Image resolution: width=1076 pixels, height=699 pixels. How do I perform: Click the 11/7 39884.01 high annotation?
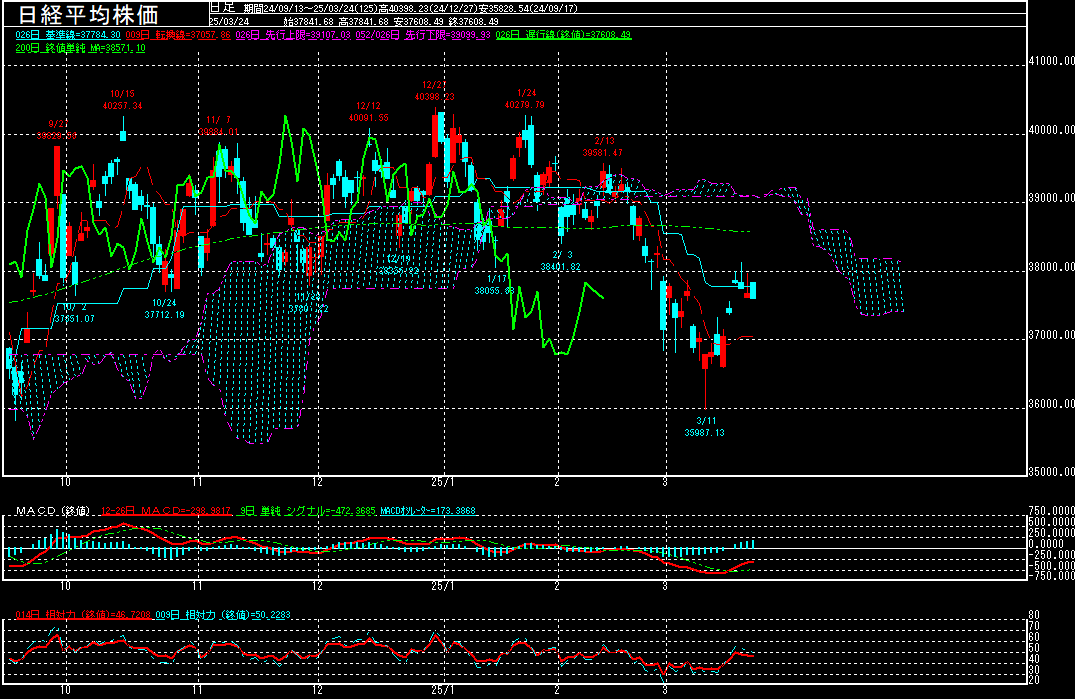pos(219,126)
